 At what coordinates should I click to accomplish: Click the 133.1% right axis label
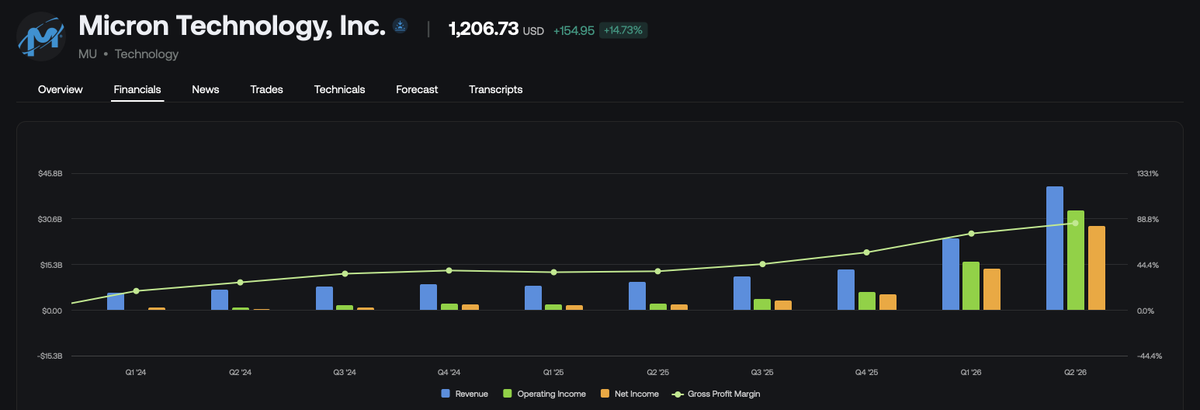point(1148,174)
